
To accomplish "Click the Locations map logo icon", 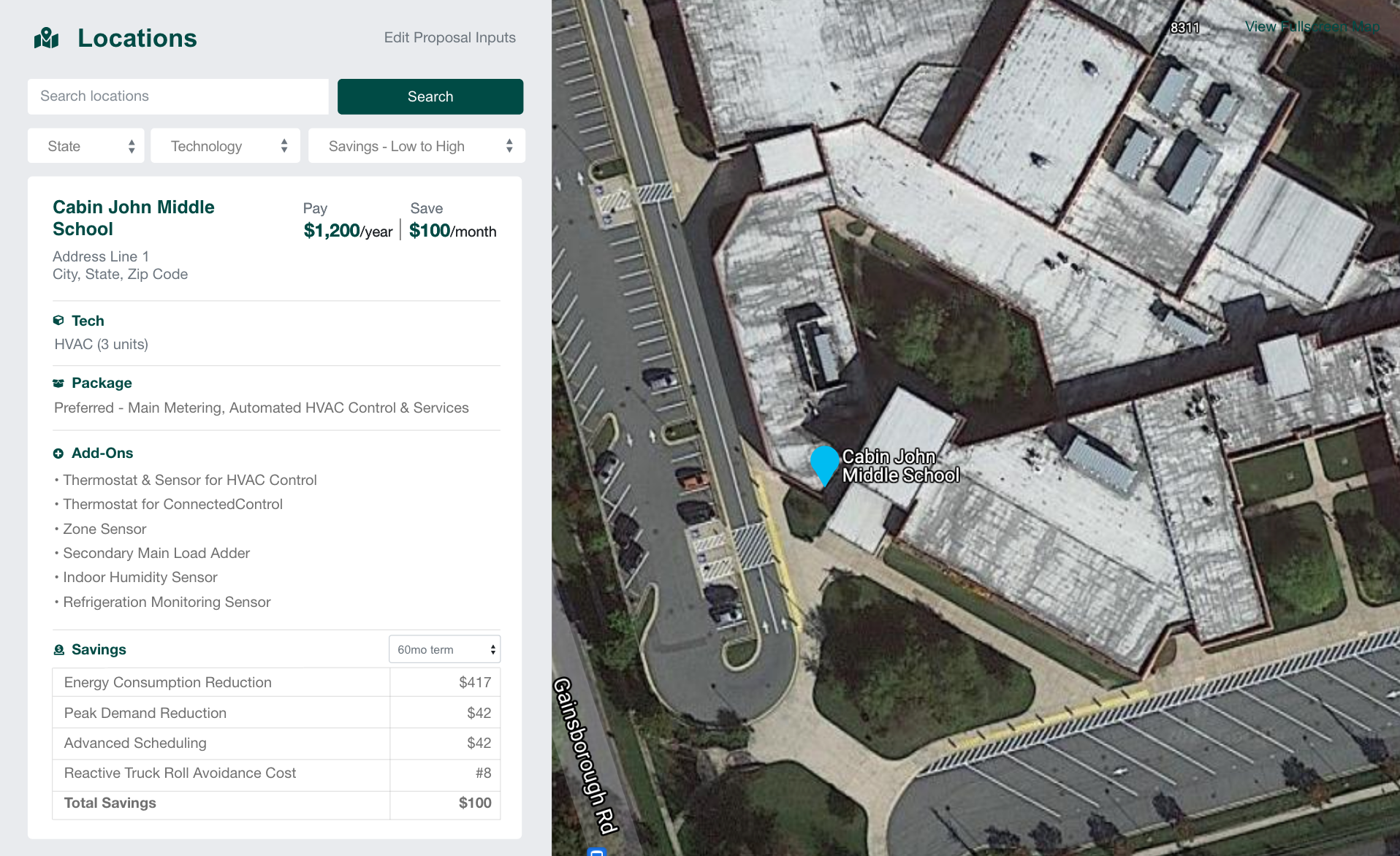I will click(x=46, y=38).
